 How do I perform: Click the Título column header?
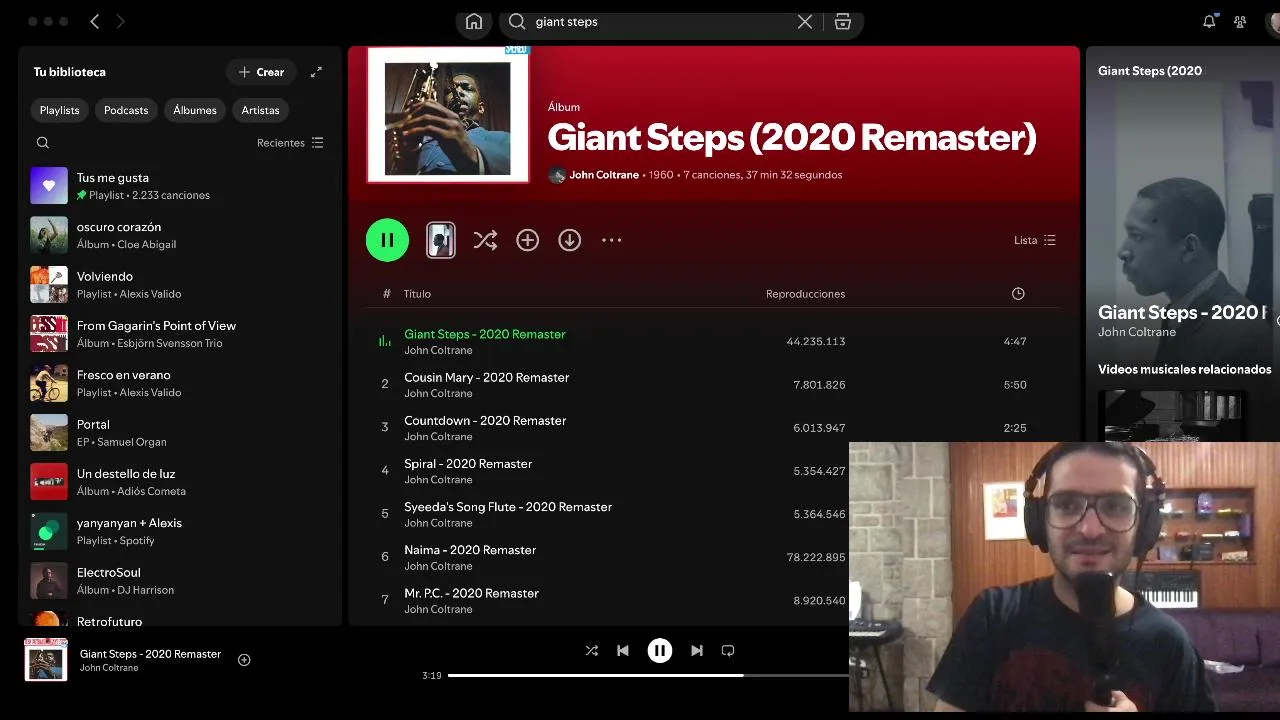[x=417, y=294]
